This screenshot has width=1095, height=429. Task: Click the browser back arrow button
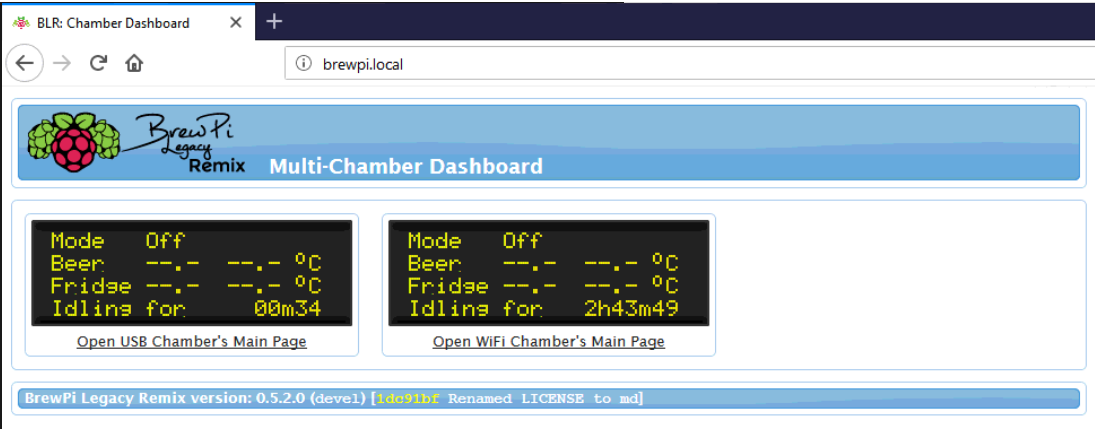pyautogui.click(x=24, y=64)
